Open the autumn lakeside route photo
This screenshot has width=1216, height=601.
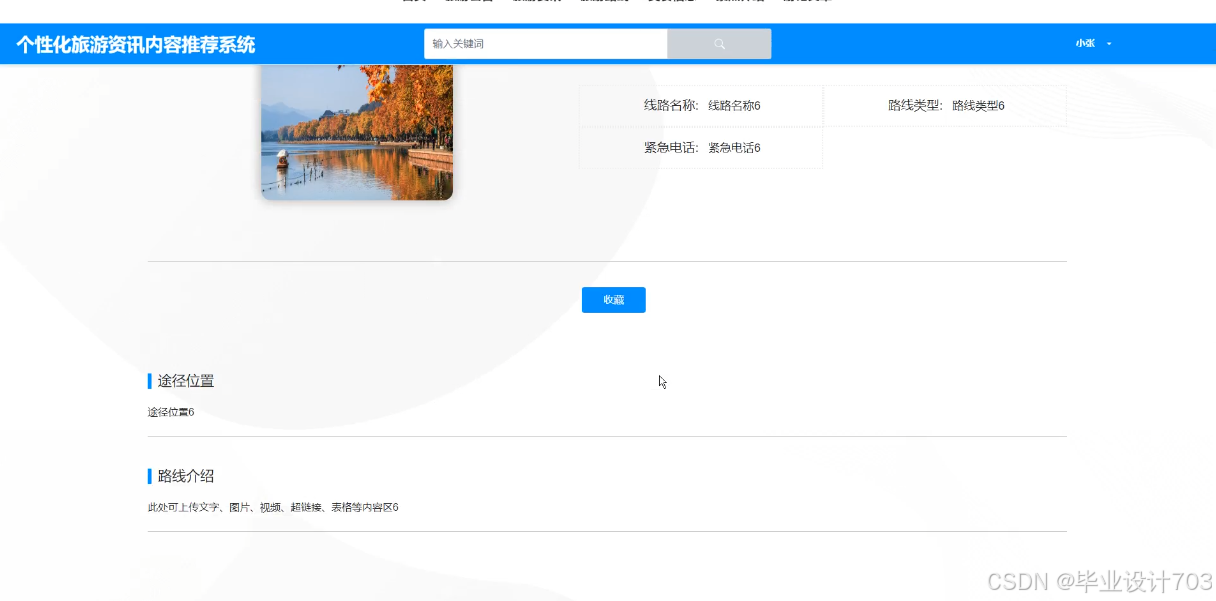click(357, 132)
